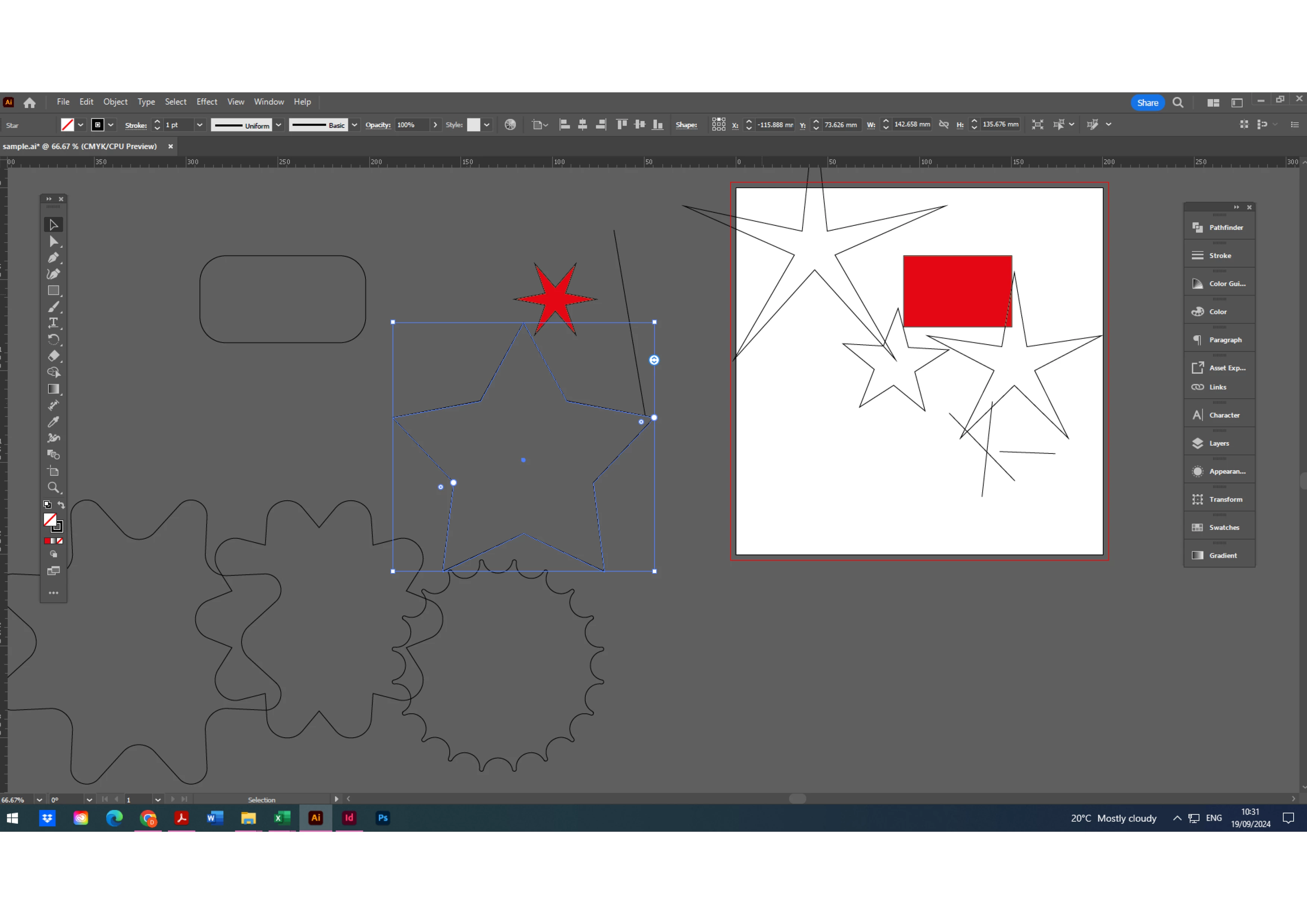
Task: Open the zoom level dropdown
Action: (39, 800)
